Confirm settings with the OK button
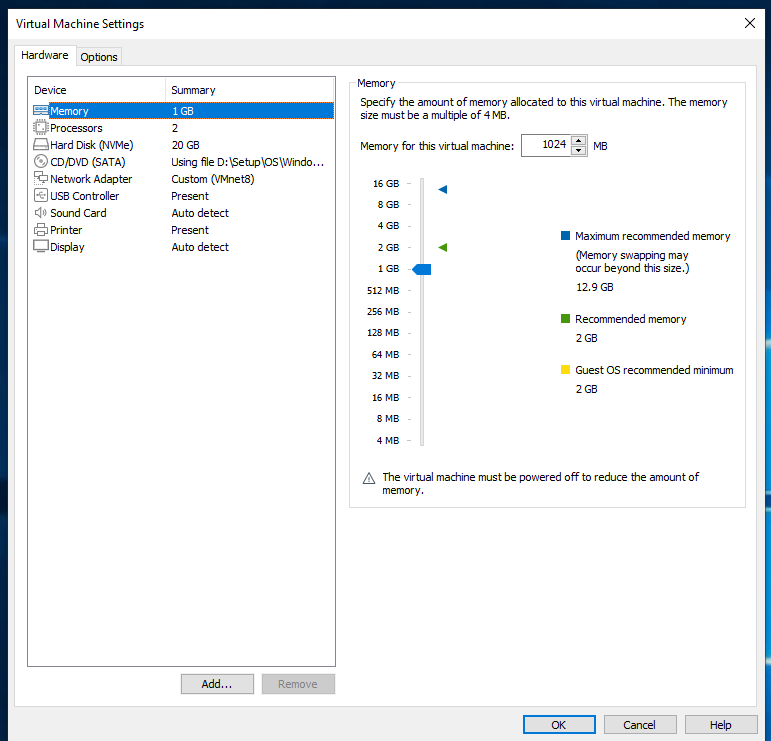The width and height of the screenshot is (771, 741). coord(559,725)
